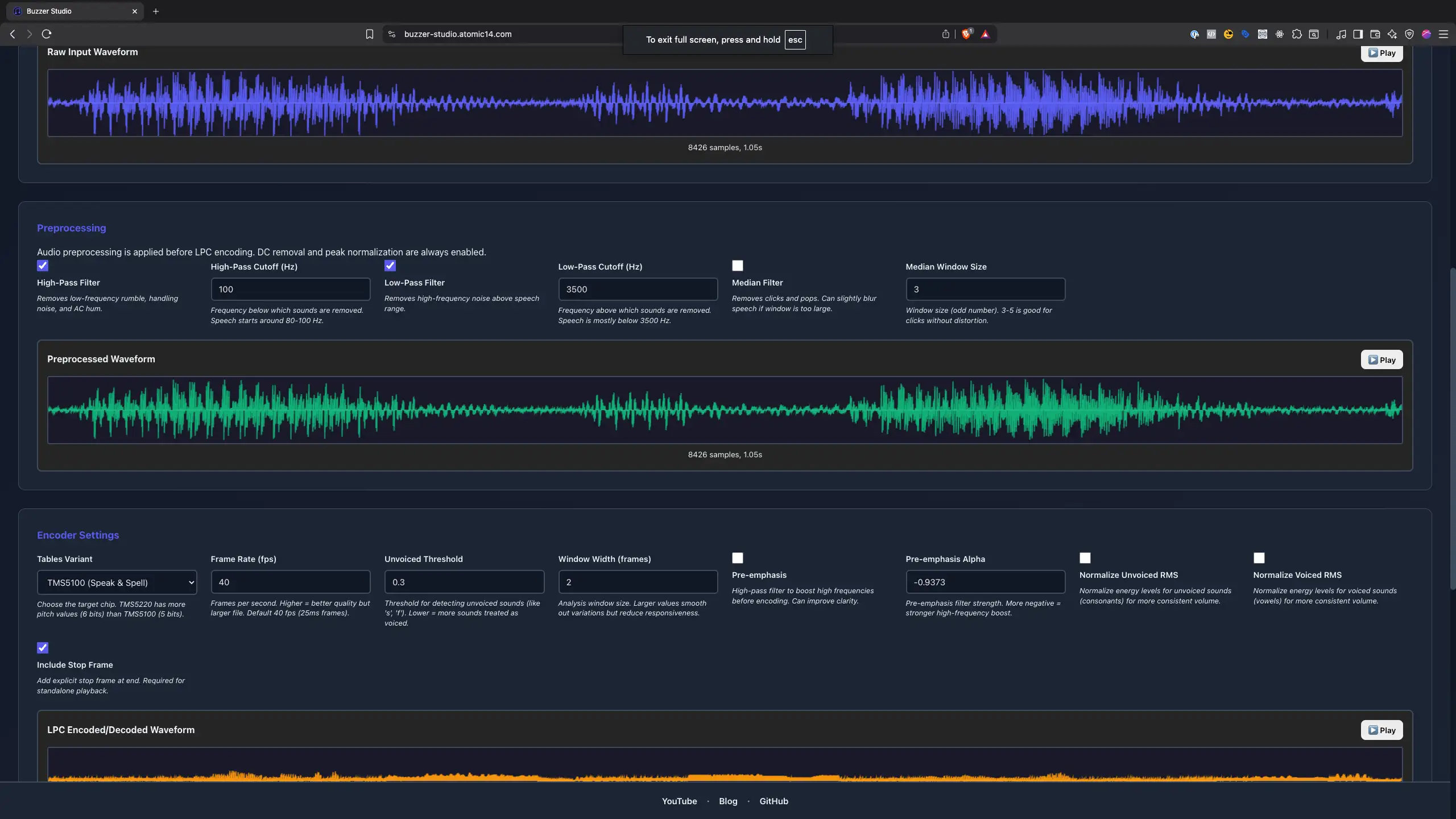Click the share icon in address bar
The image size is (1456, 819).
[945, 34]
